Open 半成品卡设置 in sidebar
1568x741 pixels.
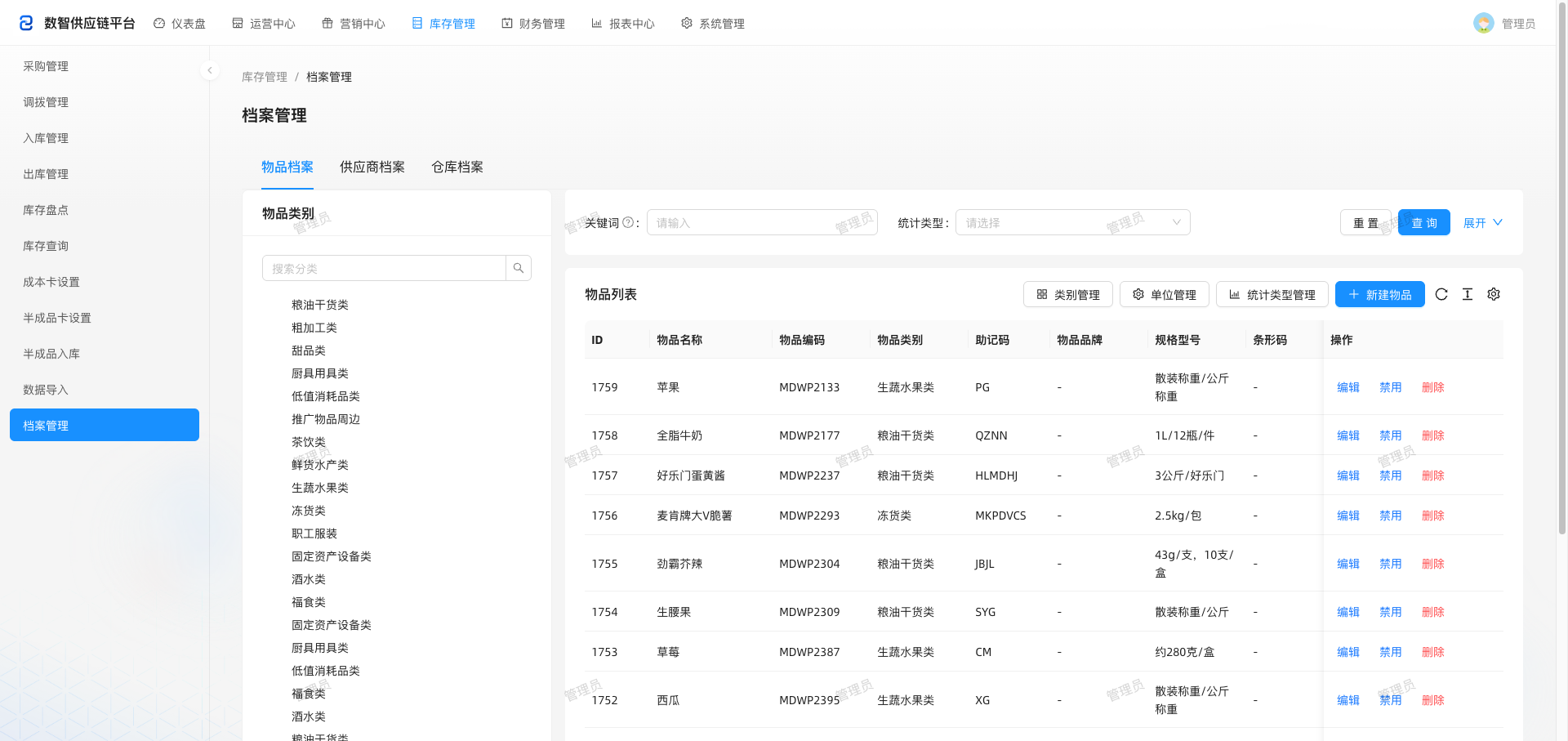point(105,318)
